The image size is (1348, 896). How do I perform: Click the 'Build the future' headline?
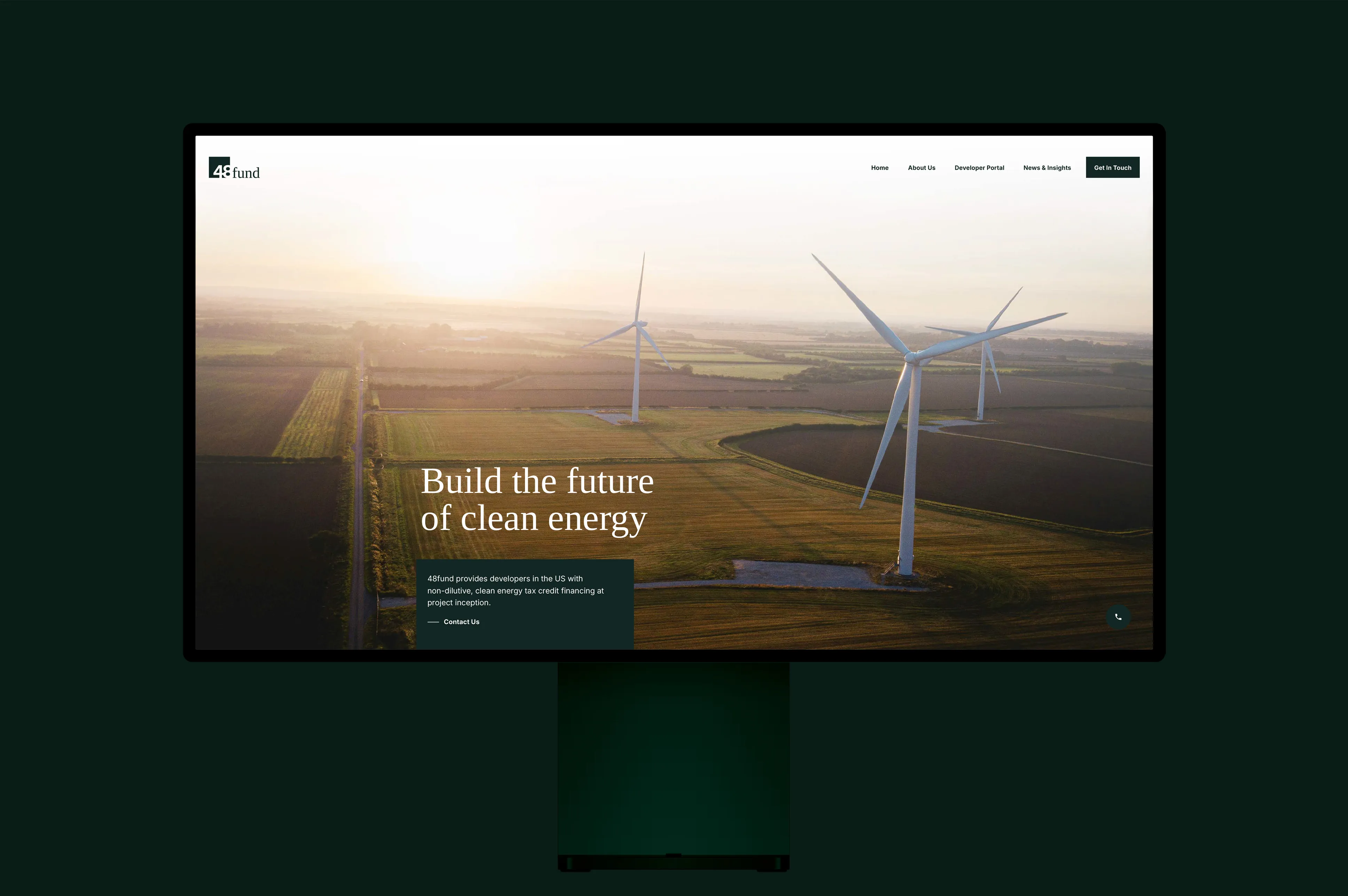[536, 481]
